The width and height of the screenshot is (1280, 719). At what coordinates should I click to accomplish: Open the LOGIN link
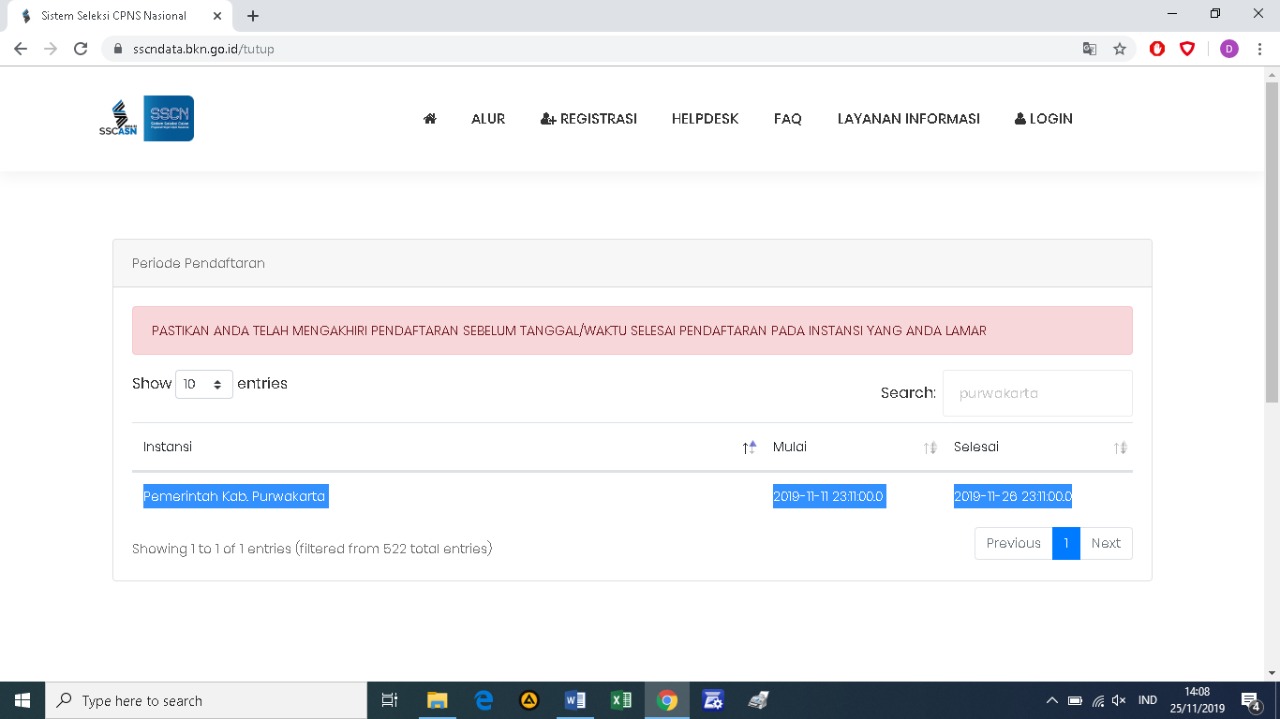1043,118
